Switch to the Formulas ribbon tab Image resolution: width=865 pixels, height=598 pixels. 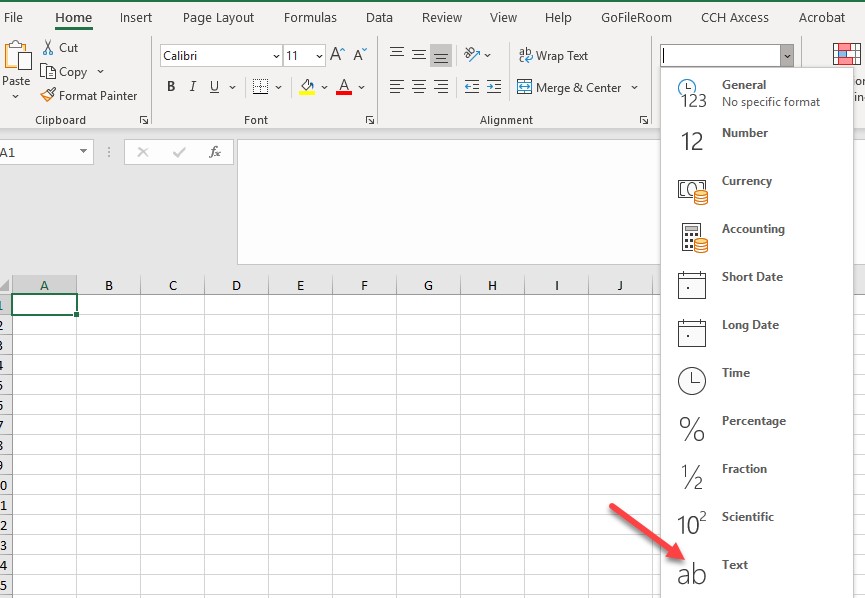point(309,17)
